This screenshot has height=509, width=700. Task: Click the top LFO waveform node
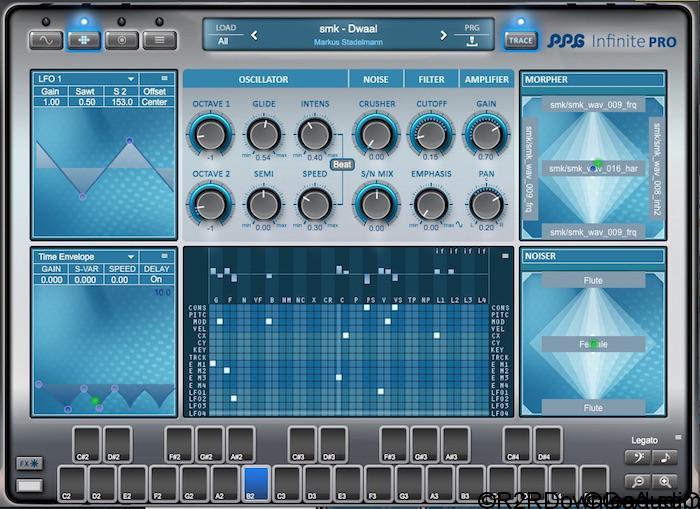point(129,140)
